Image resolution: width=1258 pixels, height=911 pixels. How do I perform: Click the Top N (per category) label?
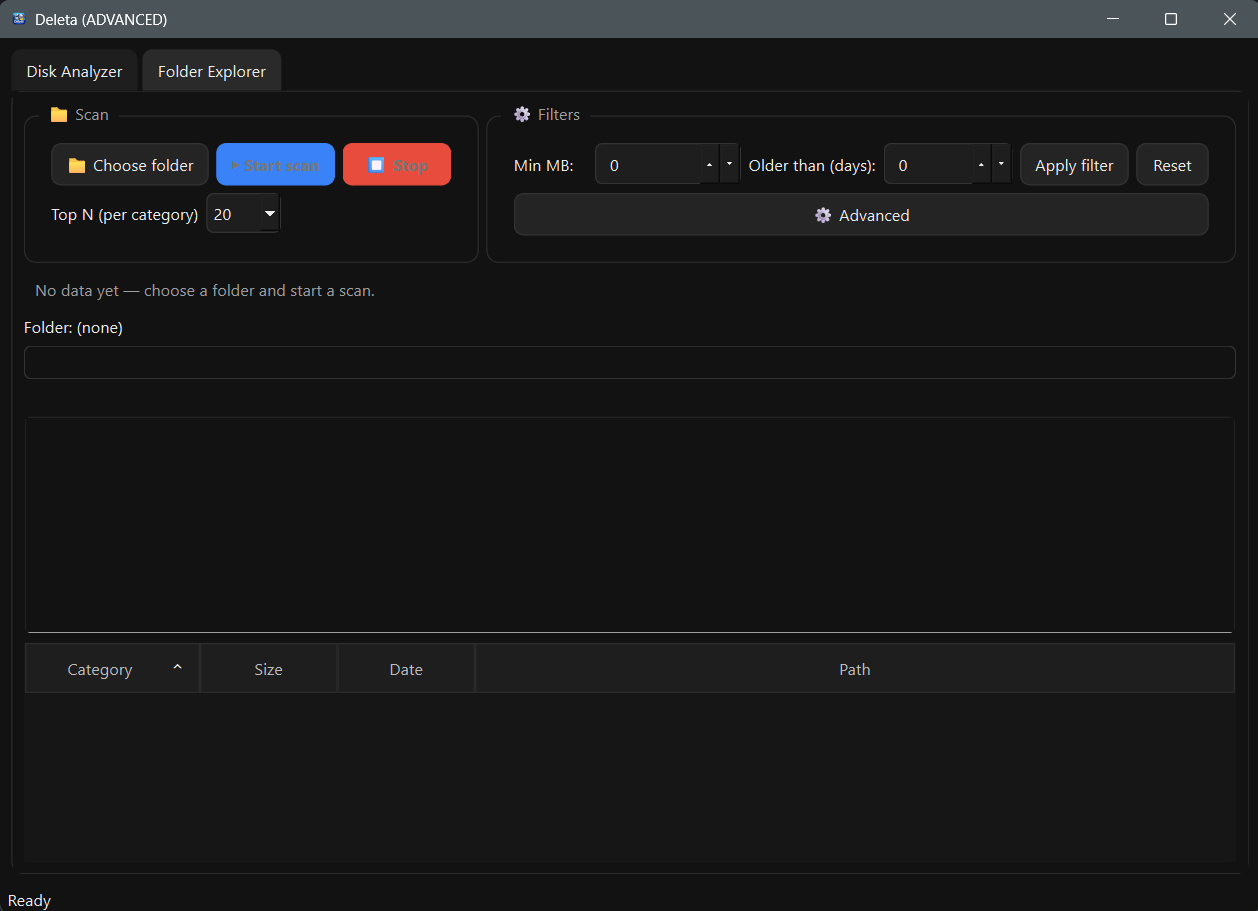(x=125, y=214)
